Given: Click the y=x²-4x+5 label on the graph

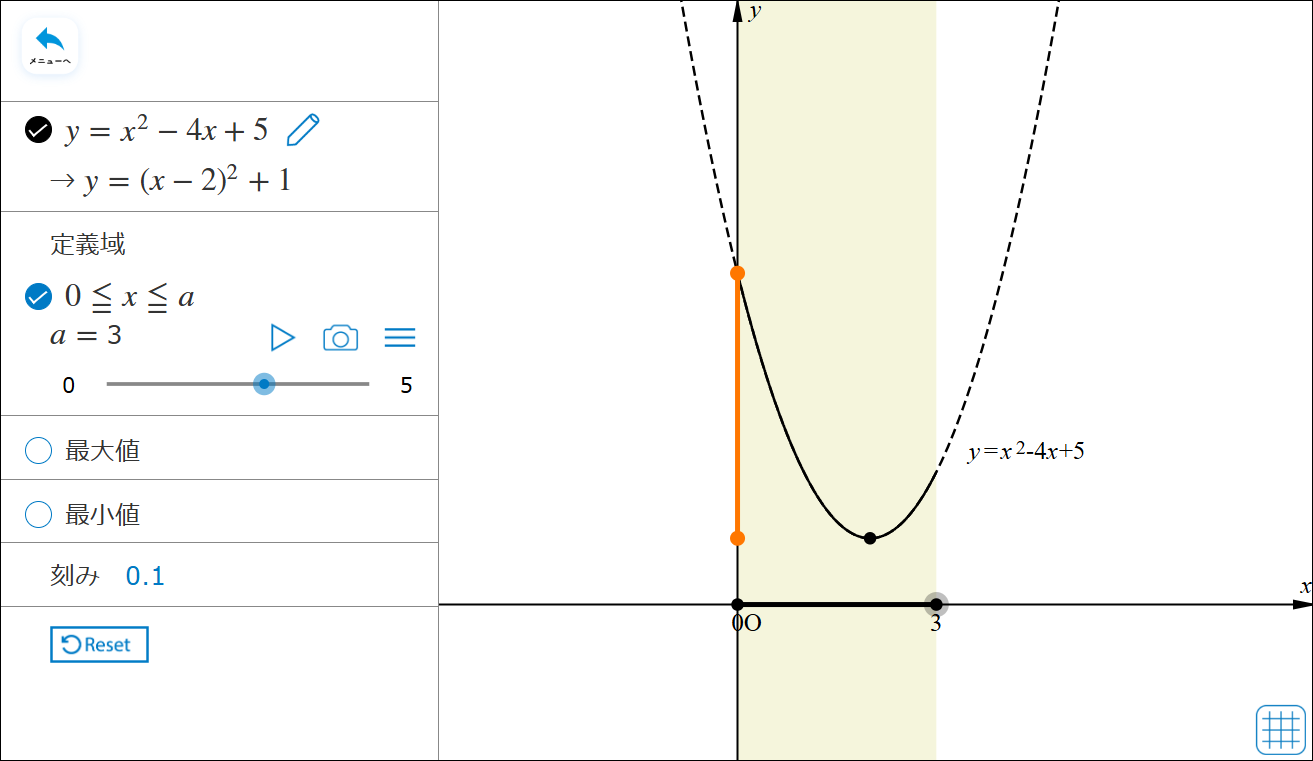Looking at the screenshot, I should (1026, 452).
